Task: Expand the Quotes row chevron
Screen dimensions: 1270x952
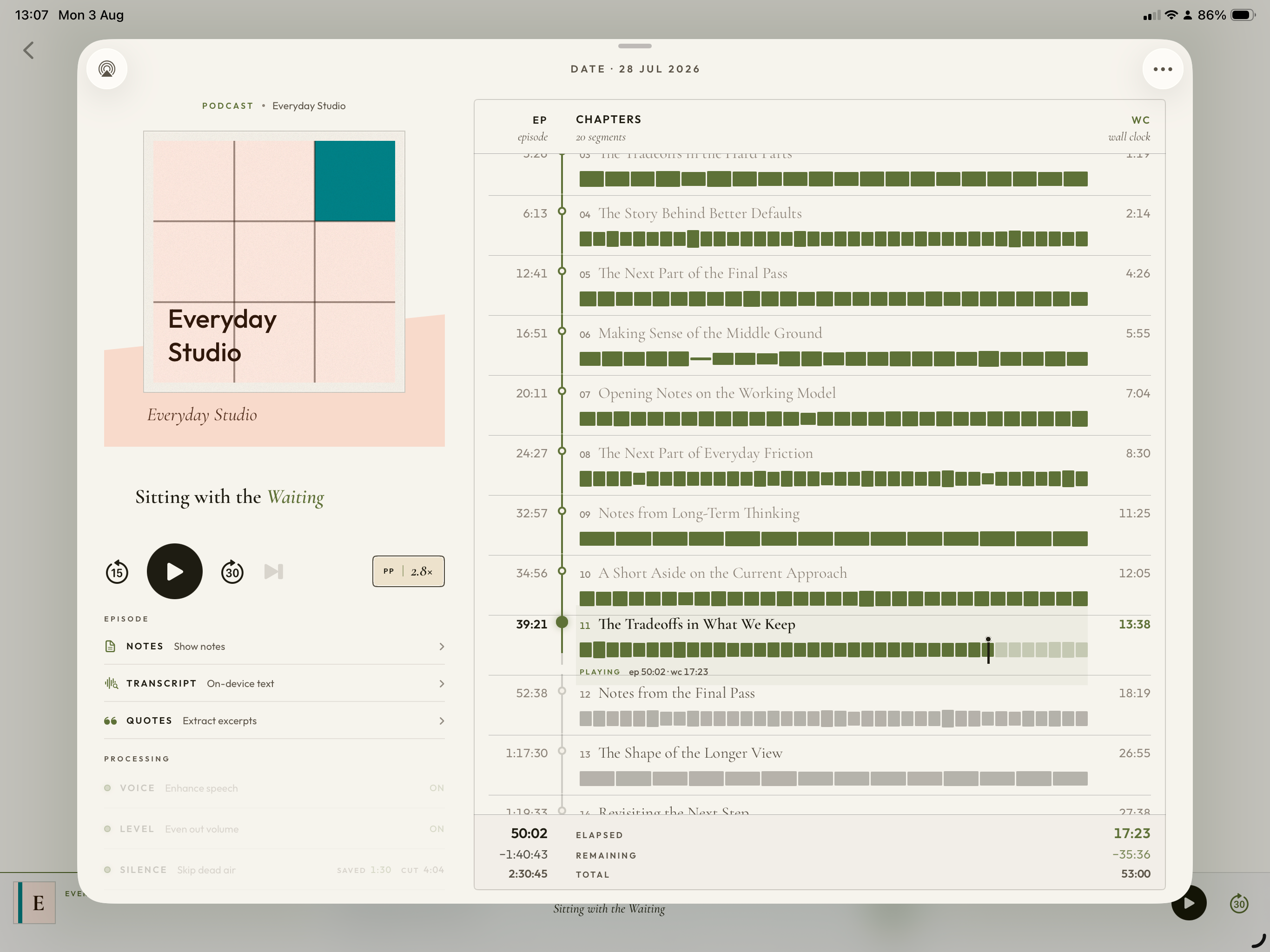Action: pos(442,721)
